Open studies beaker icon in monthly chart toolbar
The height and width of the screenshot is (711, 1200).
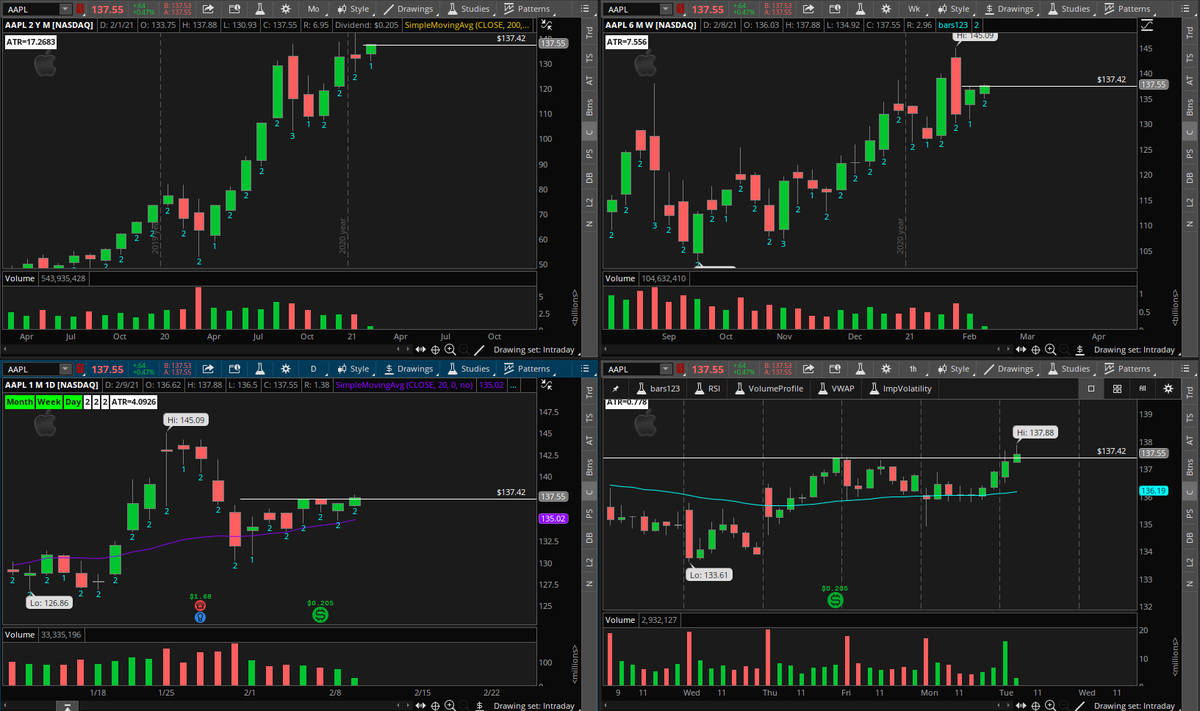click(259, 9)
